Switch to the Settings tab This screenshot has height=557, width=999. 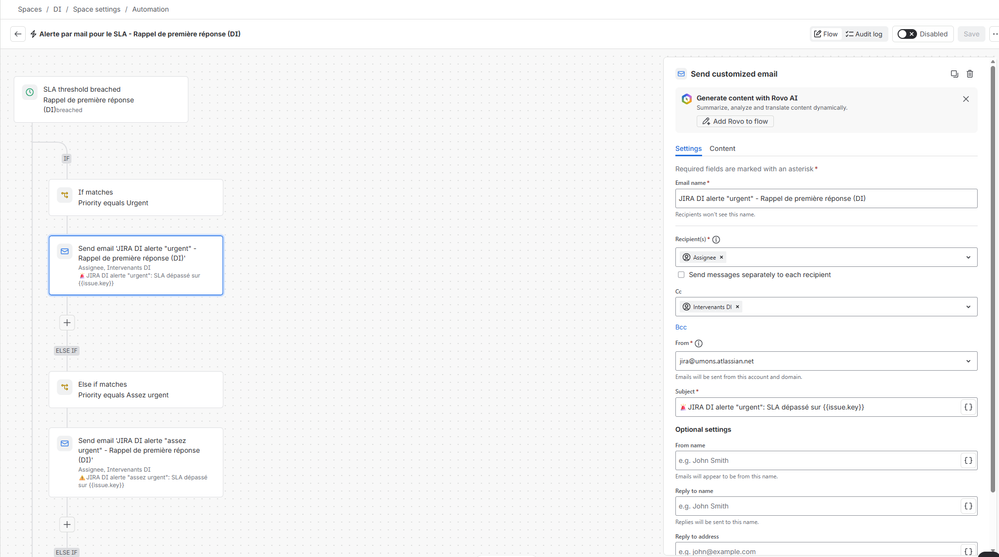click(688, 148)
